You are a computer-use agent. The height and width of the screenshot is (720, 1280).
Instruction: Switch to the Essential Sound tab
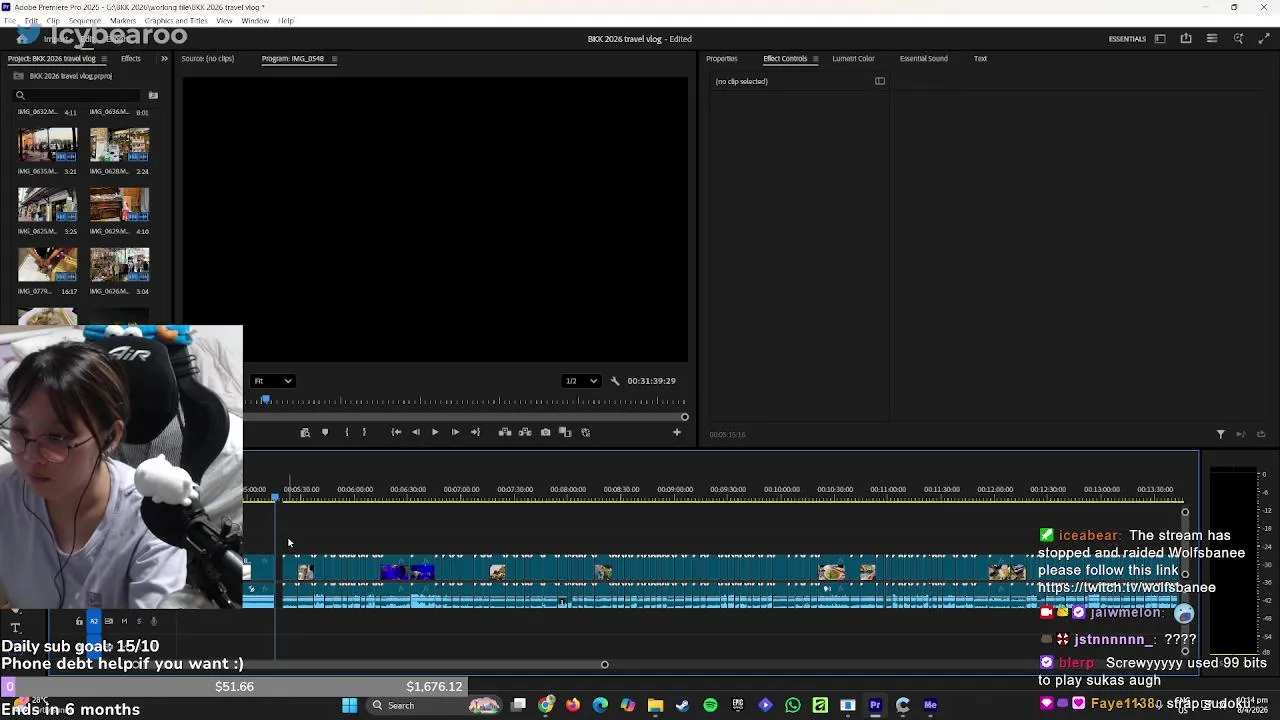(923, 59)
